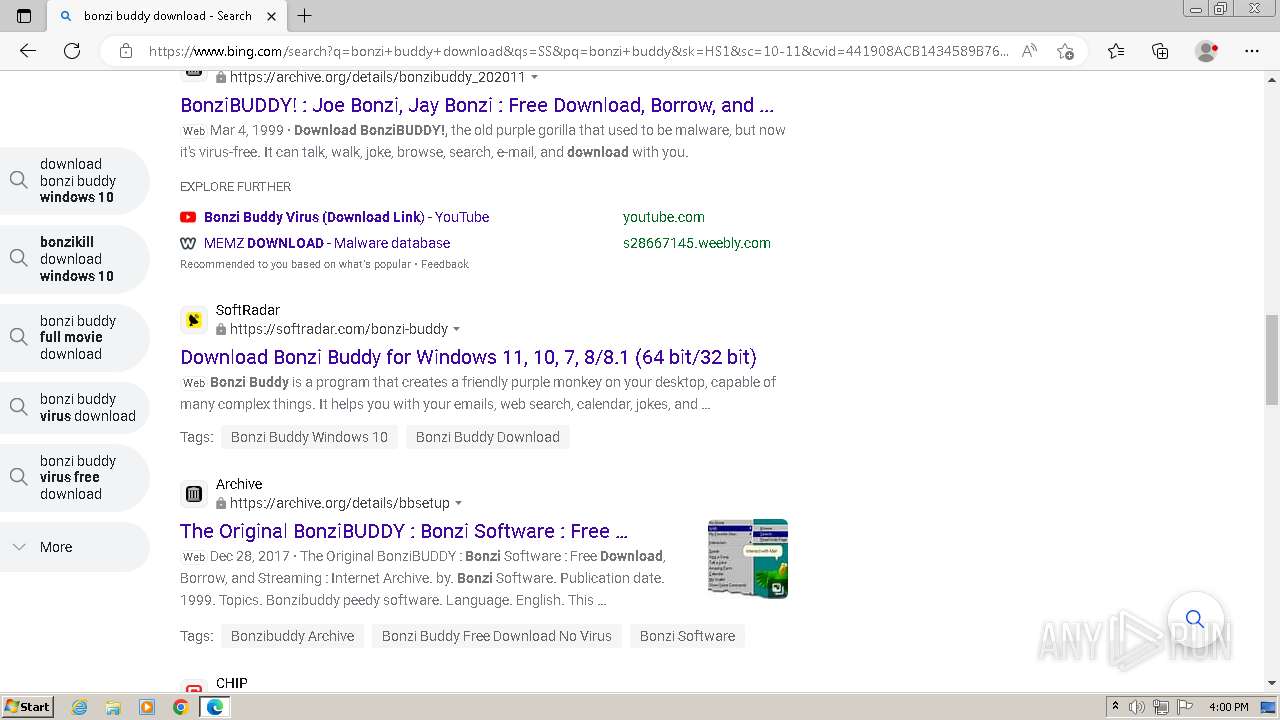Go back to the previous page

28,51
